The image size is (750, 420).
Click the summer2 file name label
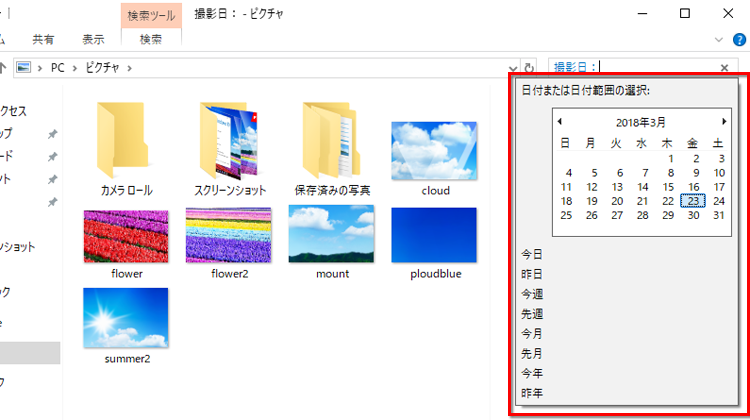point(127,359)
